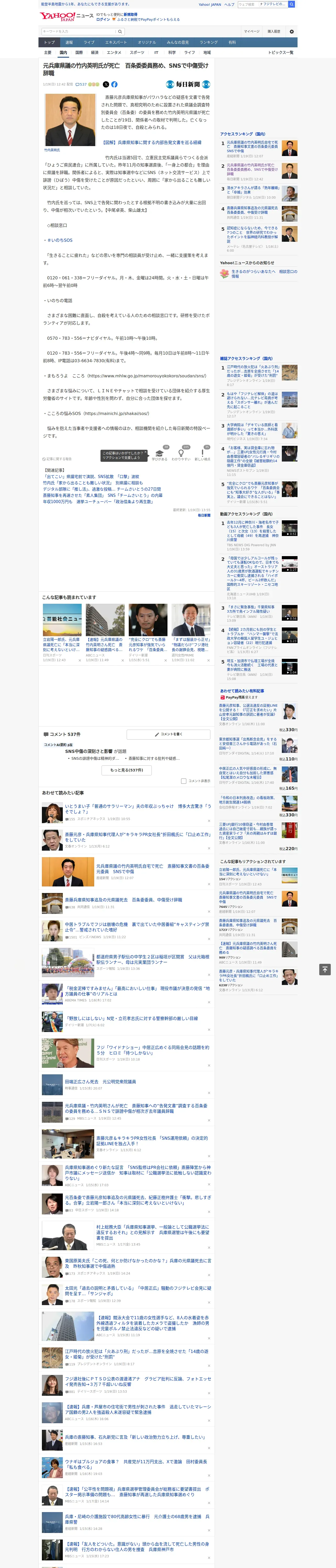Click コメントを書く button

pos(168,734)
